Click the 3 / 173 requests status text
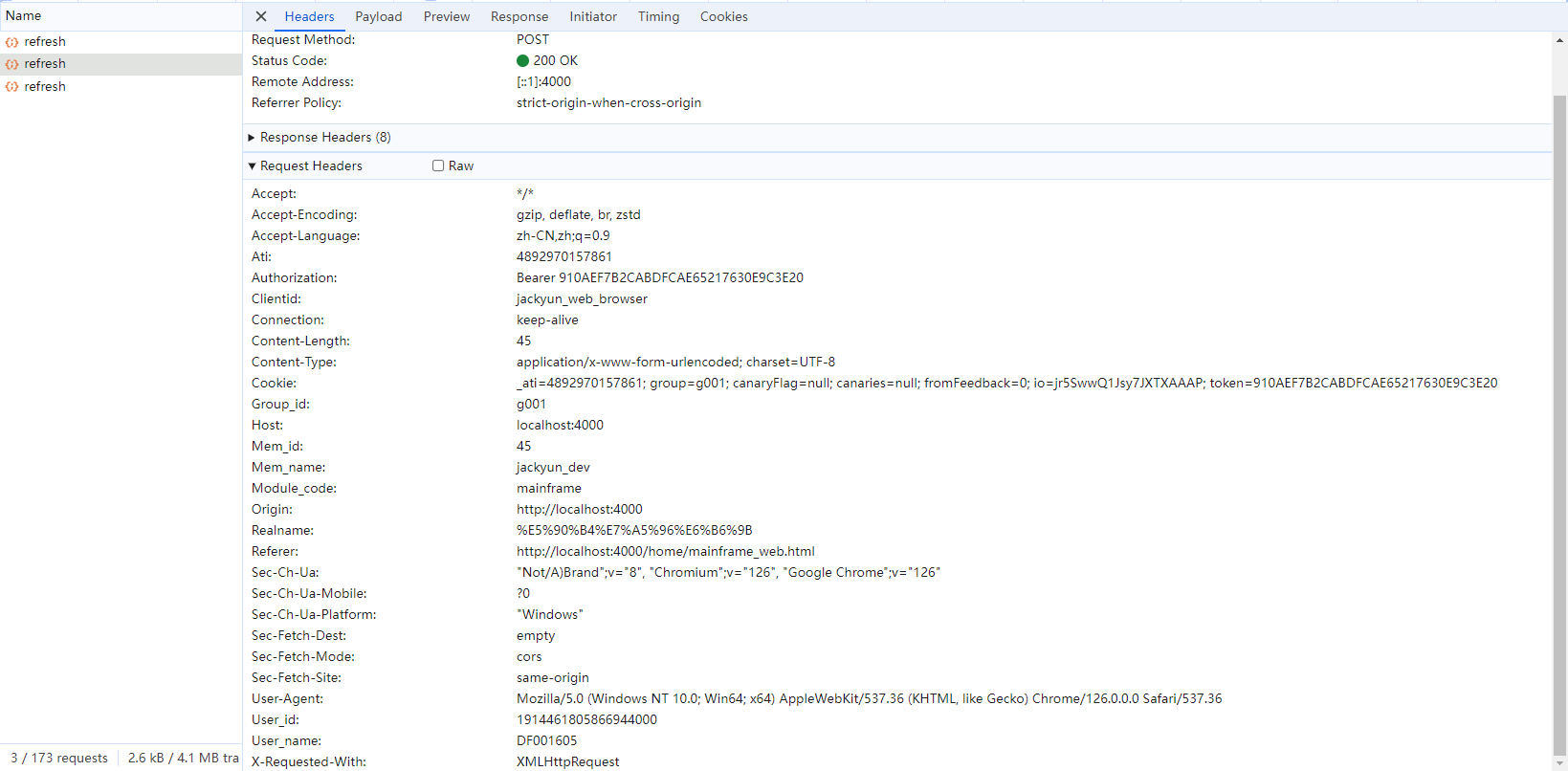1568x771 pixels. click(59, 759)
